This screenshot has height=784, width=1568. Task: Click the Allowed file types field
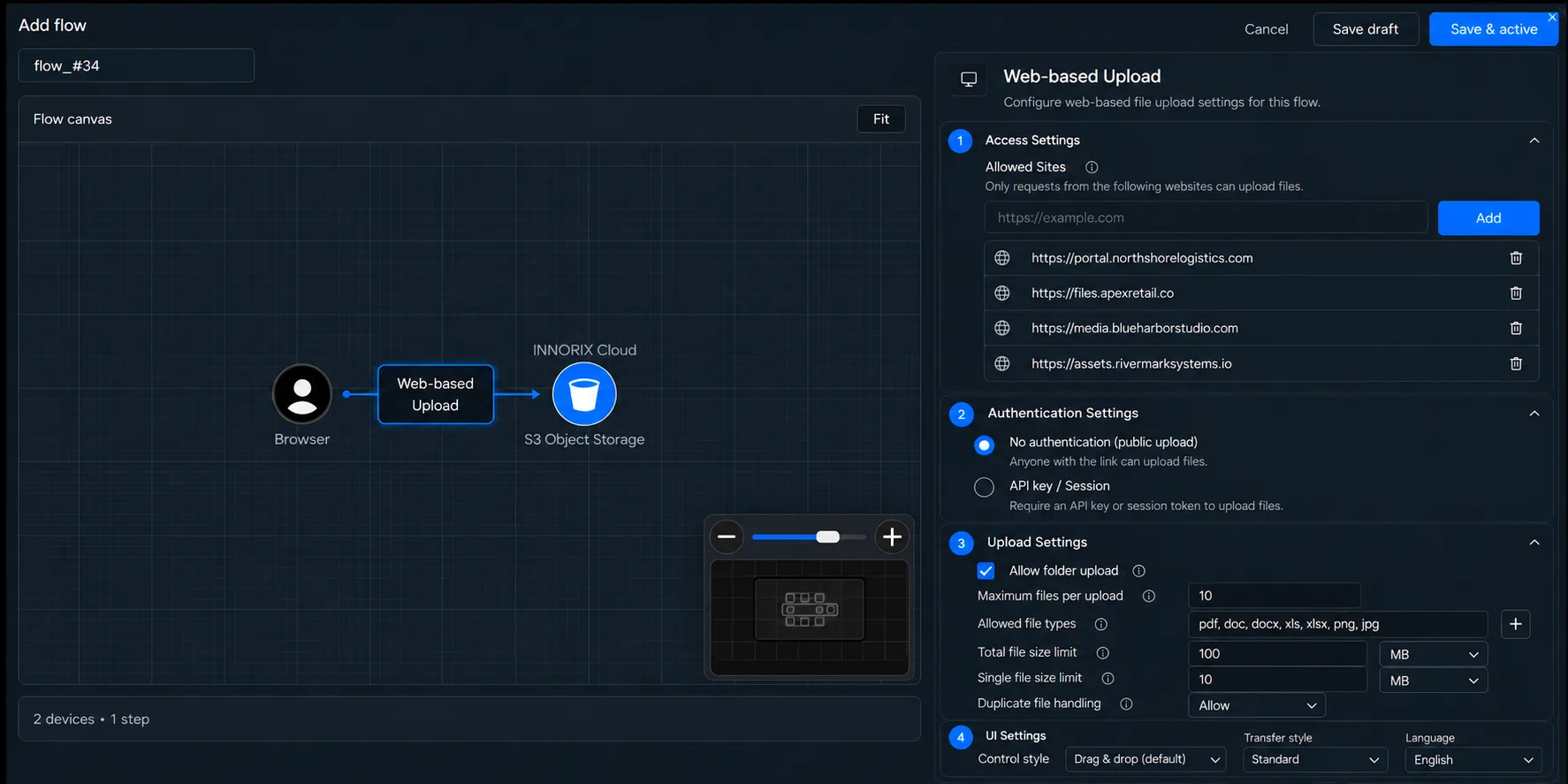point(1338,624)
